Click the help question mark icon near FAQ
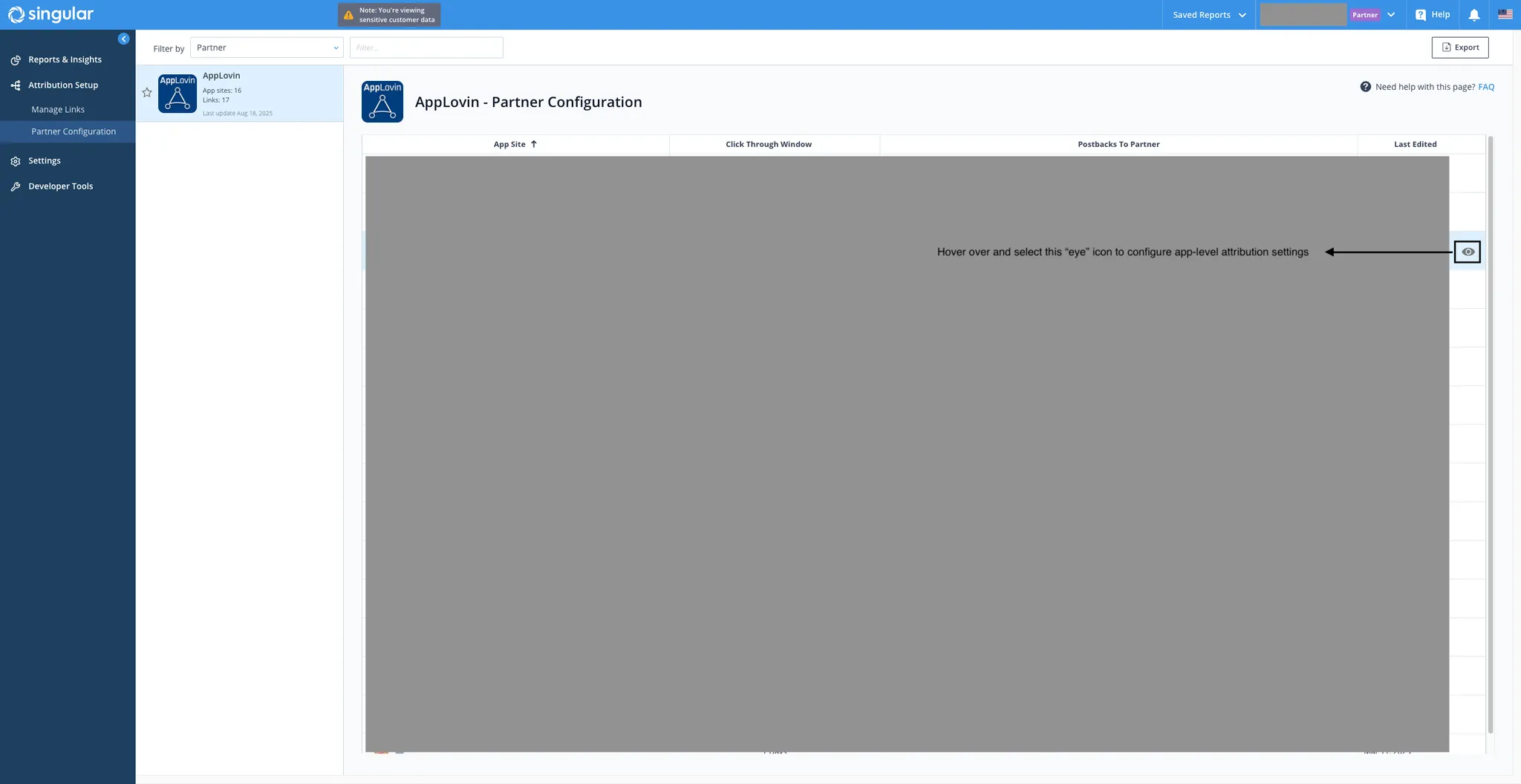Image resolution: width=1521 pixels, height=784 pixels. (1366, 87)
